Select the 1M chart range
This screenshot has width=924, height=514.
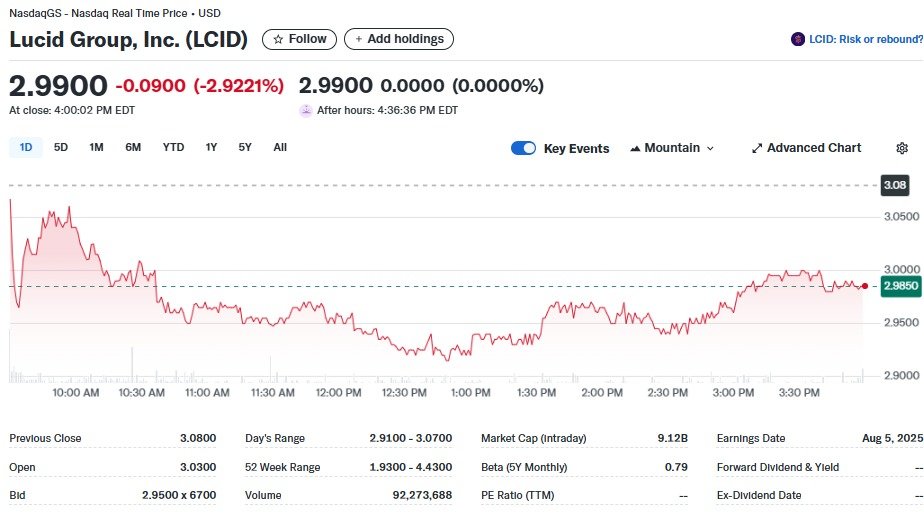pos(96,147)
